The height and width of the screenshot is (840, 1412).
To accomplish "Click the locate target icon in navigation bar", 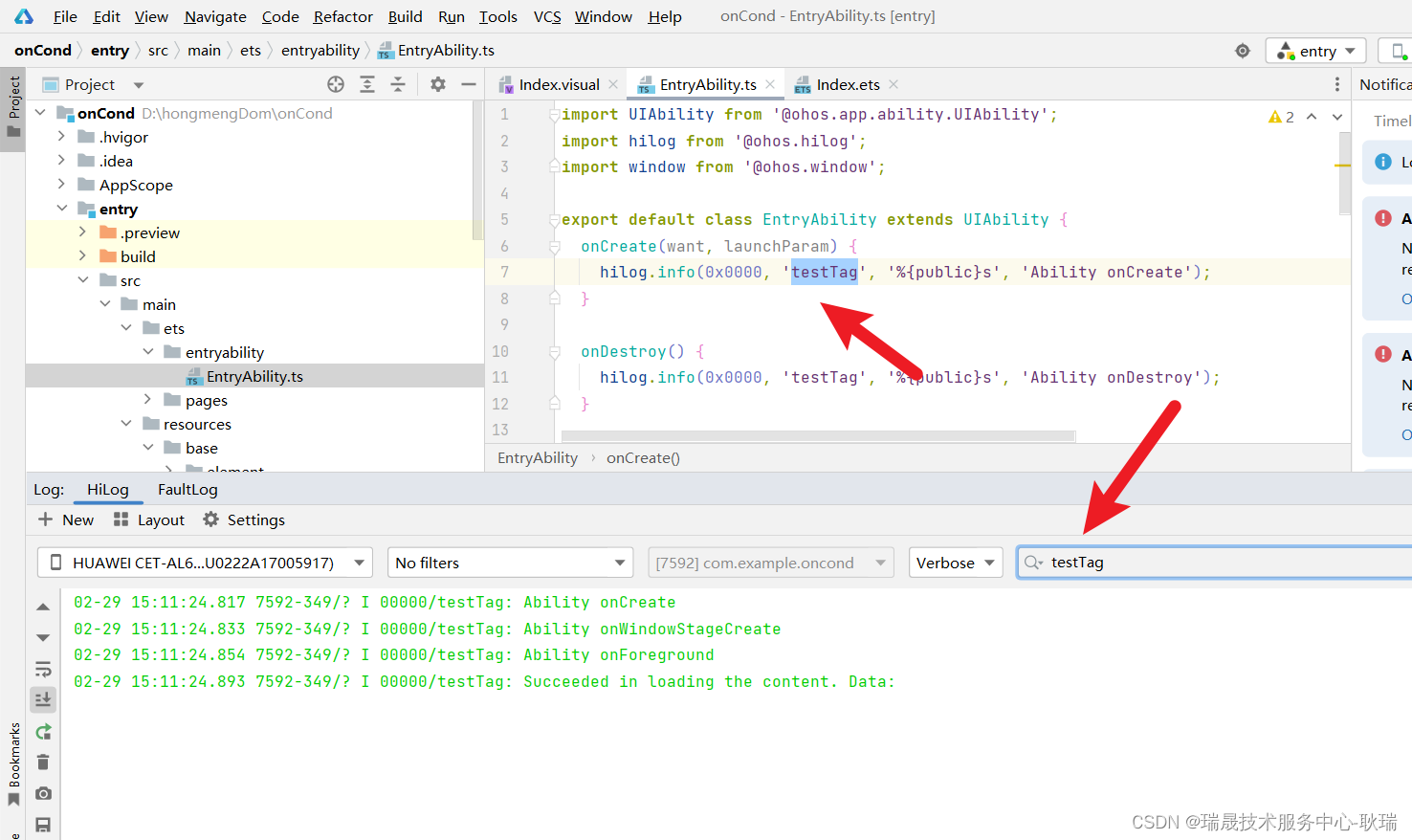I will (x=1243, y=51).
